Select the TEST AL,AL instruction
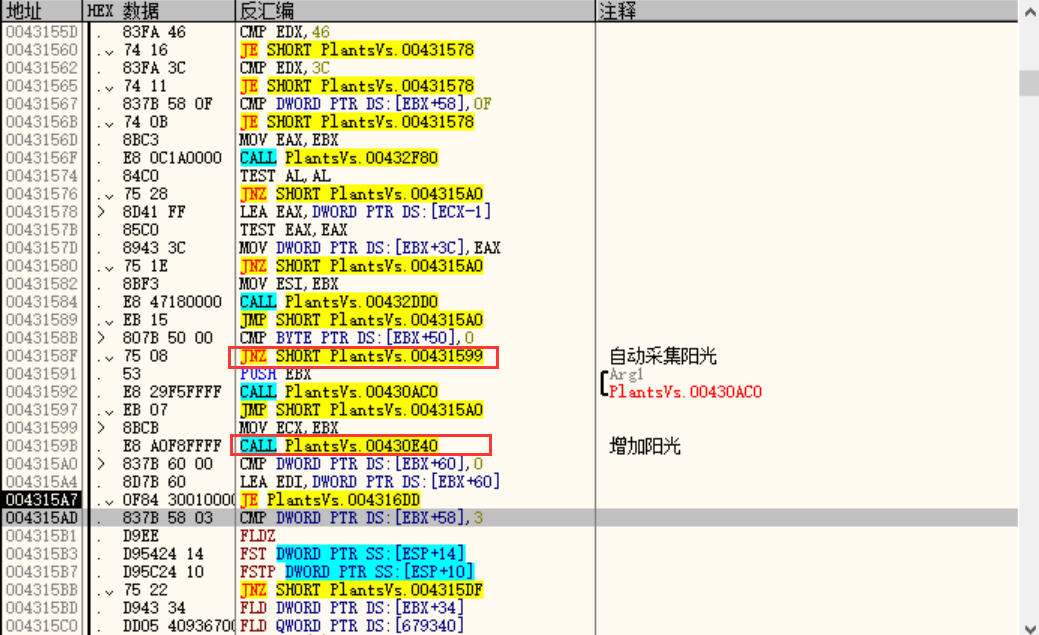The image size is (1039, 635). 285,176
